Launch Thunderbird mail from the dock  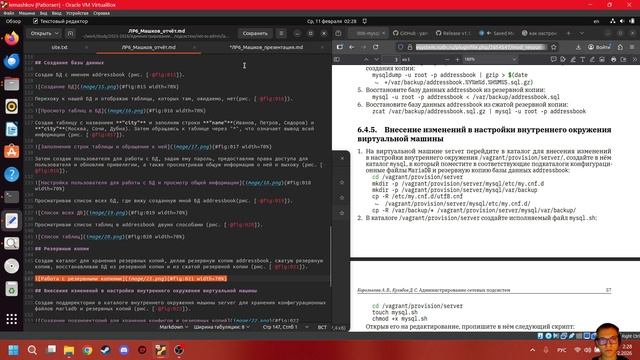[11, 61]
